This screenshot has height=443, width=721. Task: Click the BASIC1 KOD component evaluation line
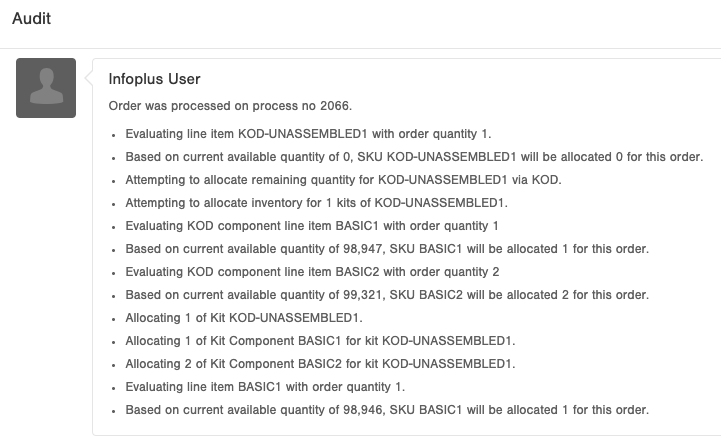(312, 226)
